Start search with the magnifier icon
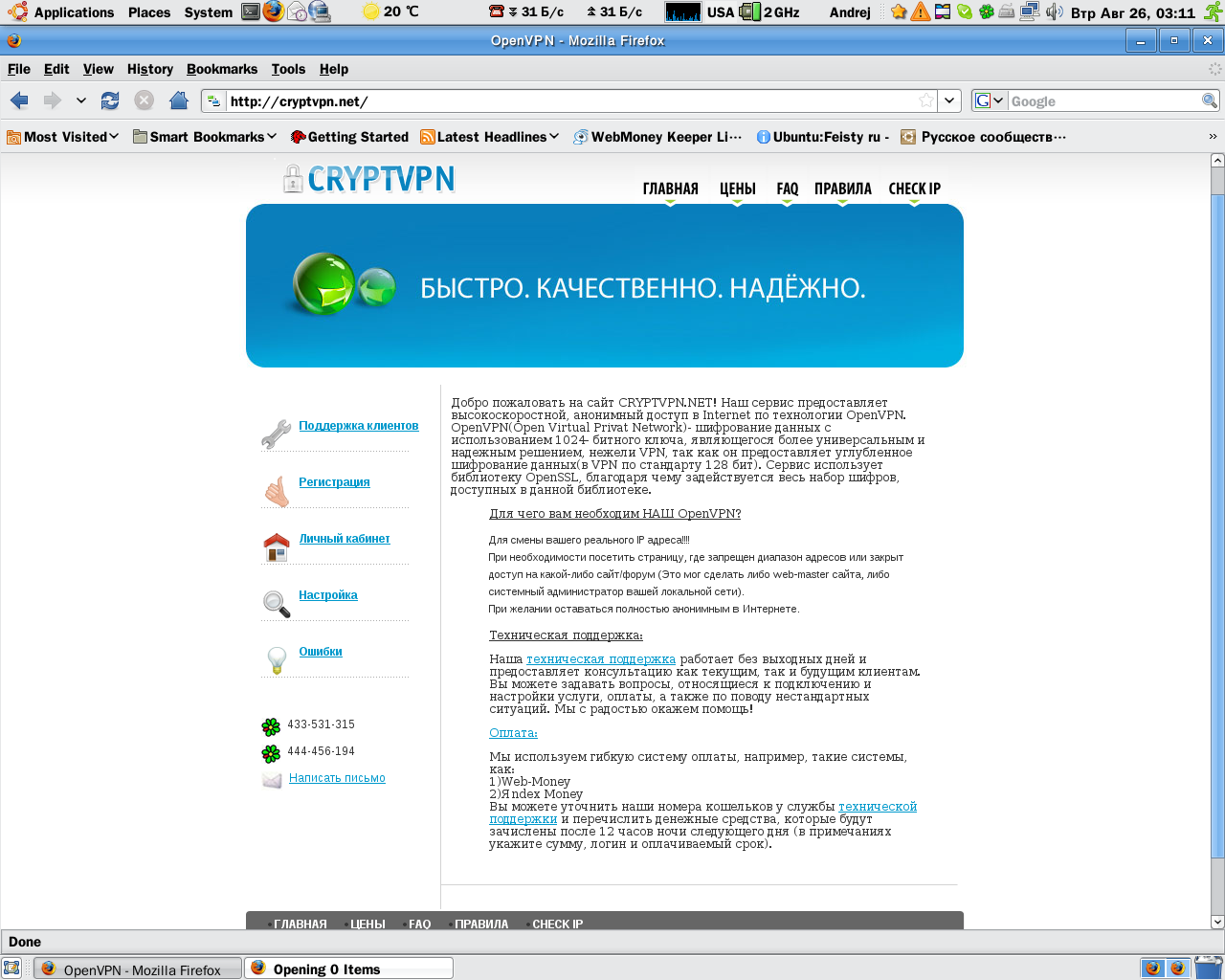 coord(1210,100)
